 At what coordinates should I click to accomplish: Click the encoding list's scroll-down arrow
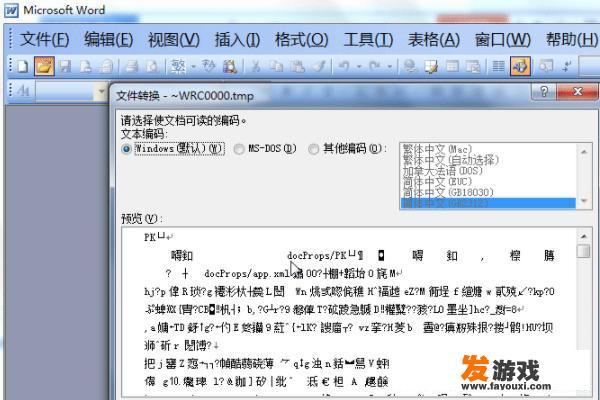coord(584,201)
